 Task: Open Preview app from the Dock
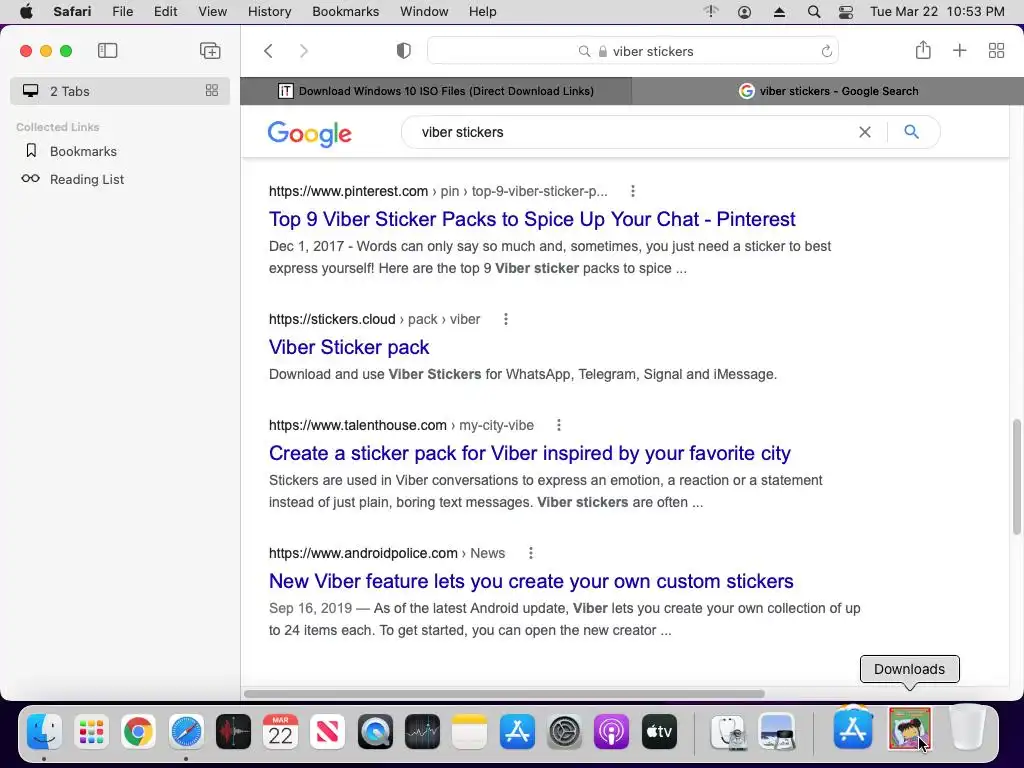pos(776,731)
